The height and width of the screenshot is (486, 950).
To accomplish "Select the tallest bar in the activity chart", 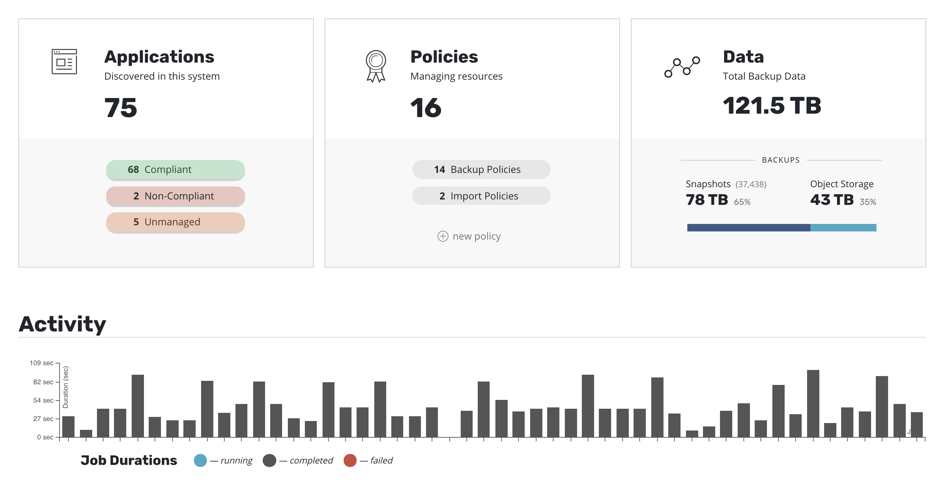I will pos(813,404).
